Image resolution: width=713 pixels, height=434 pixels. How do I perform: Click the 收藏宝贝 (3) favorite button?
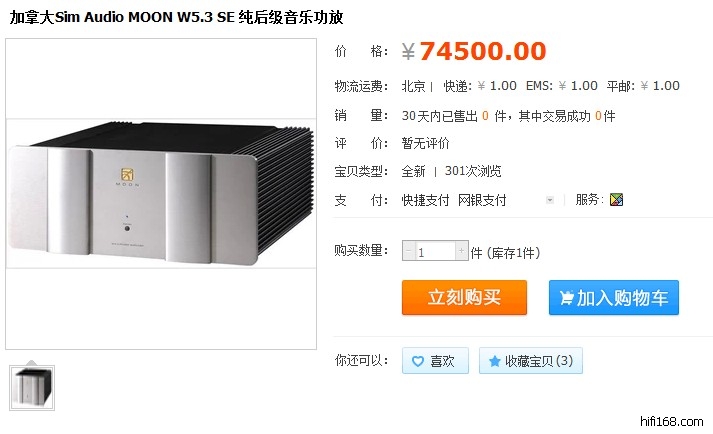point(531,361)
